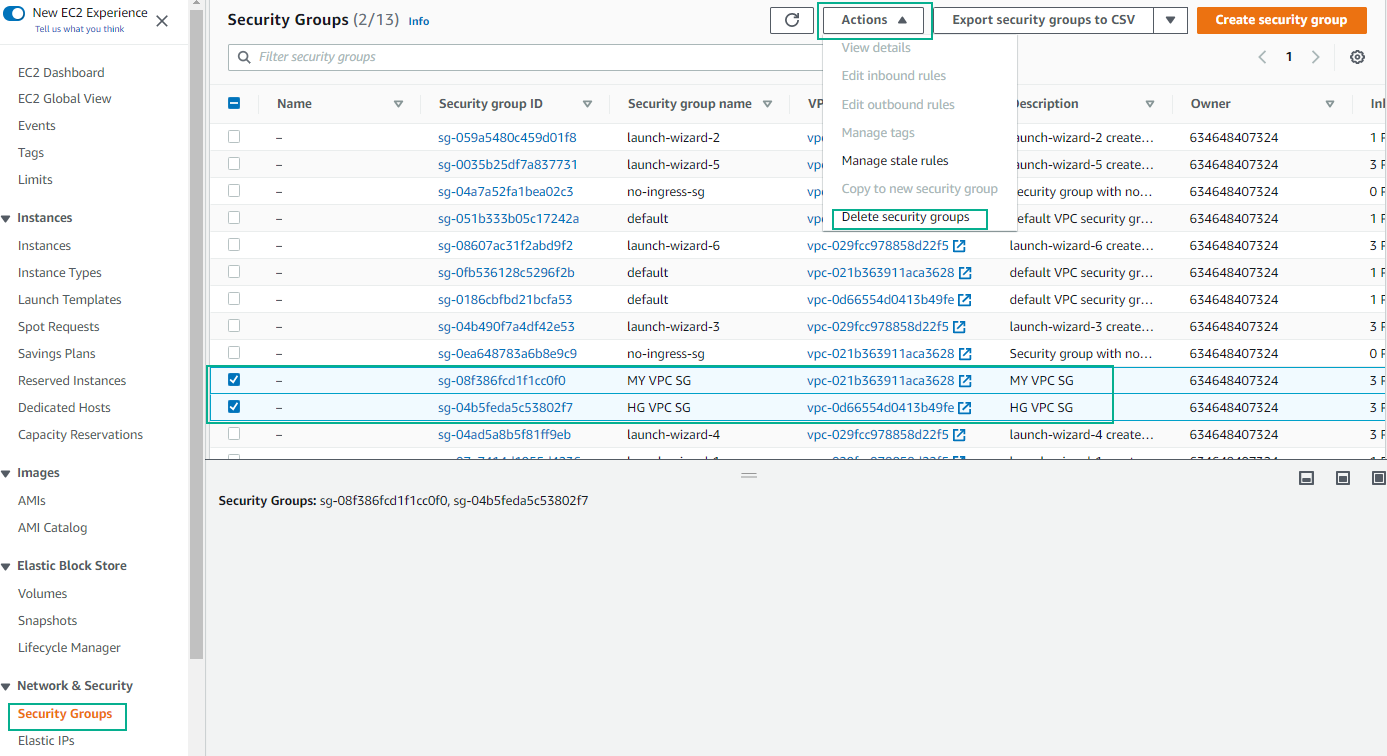Collapse the Network & Security section
1387x756 pixels.
[6, 686]
